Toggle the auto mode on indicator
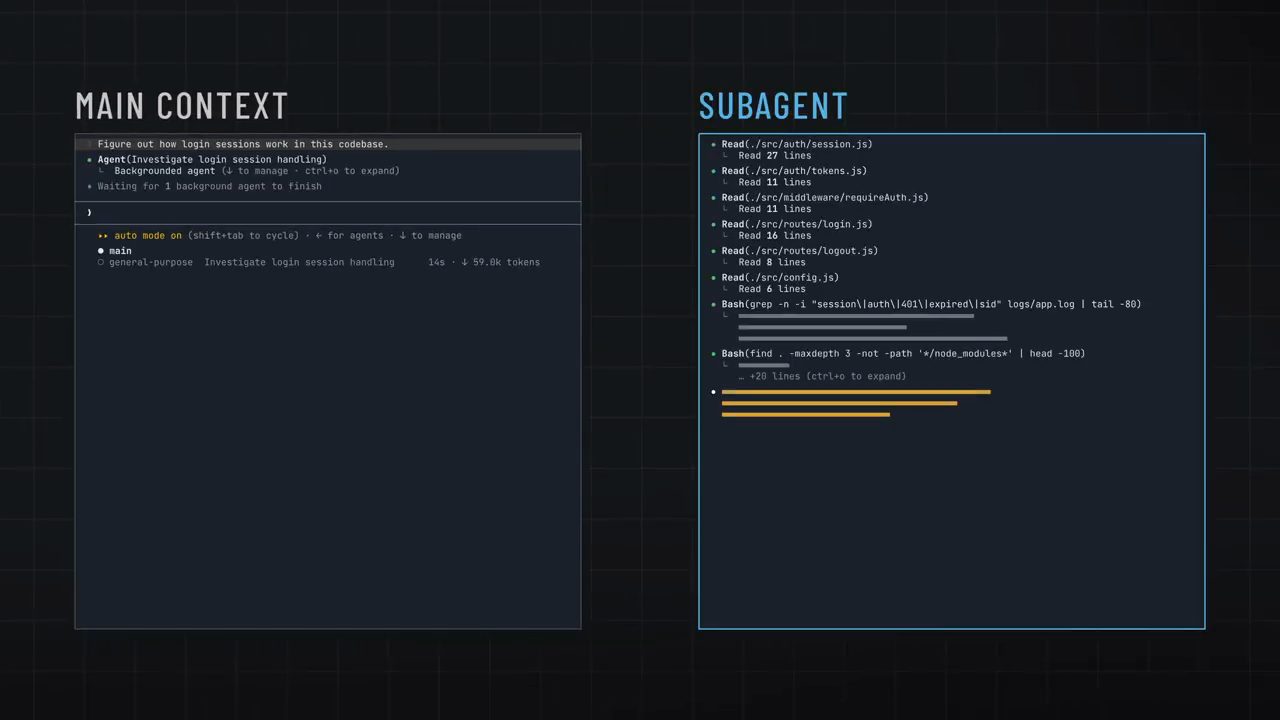Image resolution: width=1280 pixels, height=720 pixels. pyautogui.click(x=148, y=236)
